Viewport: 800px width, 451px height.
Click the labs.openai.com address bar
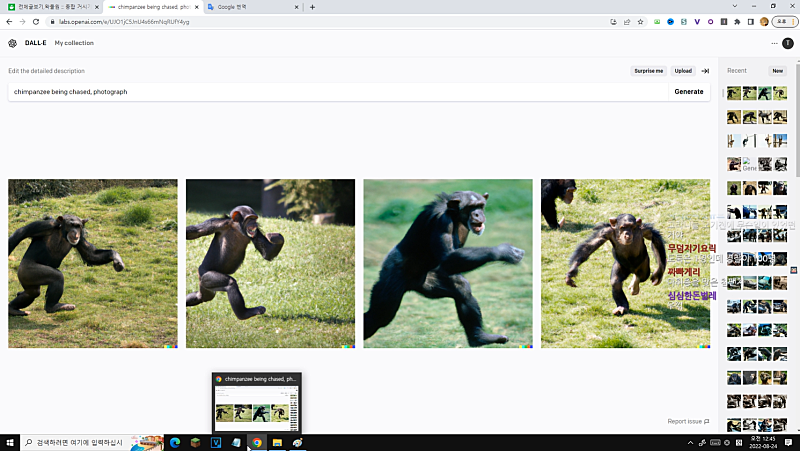(x=327, y=22)
